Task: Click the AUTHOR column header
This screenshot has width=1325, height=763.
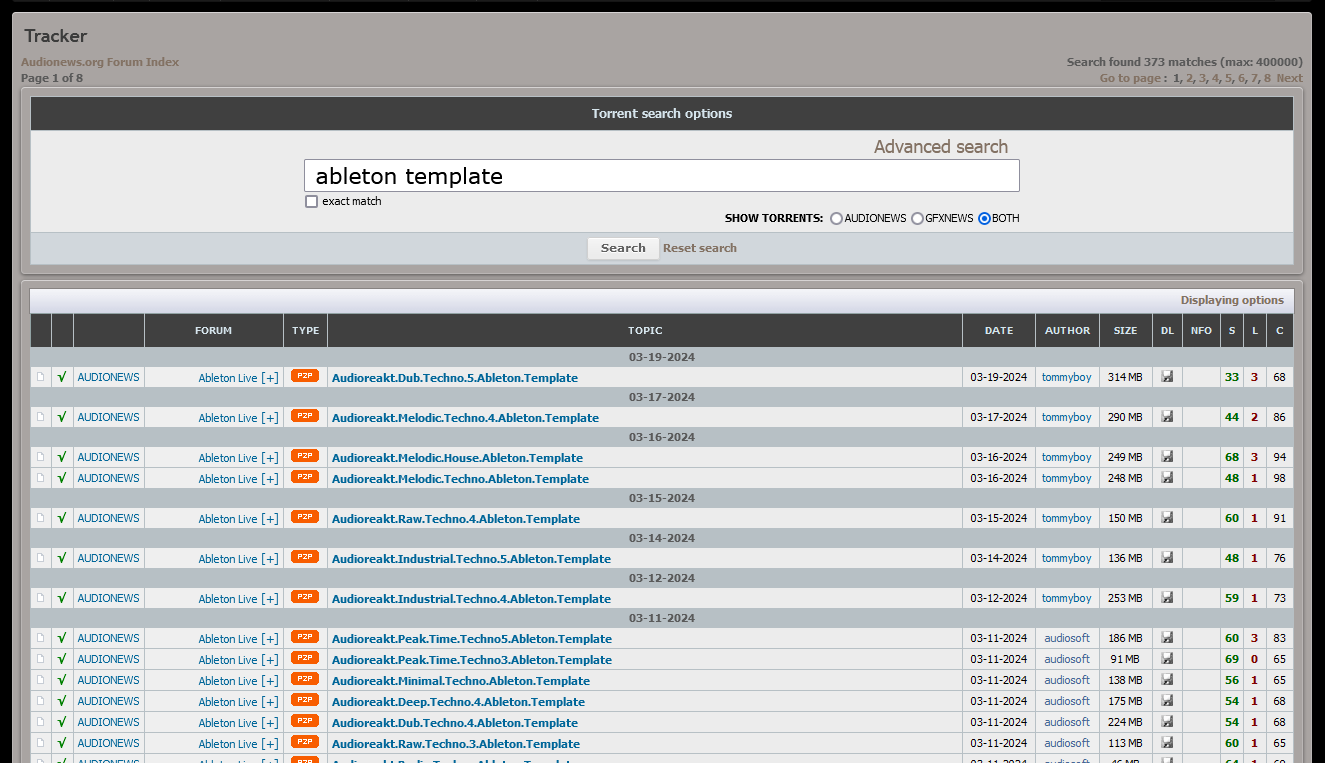Action: point(1068,331)
